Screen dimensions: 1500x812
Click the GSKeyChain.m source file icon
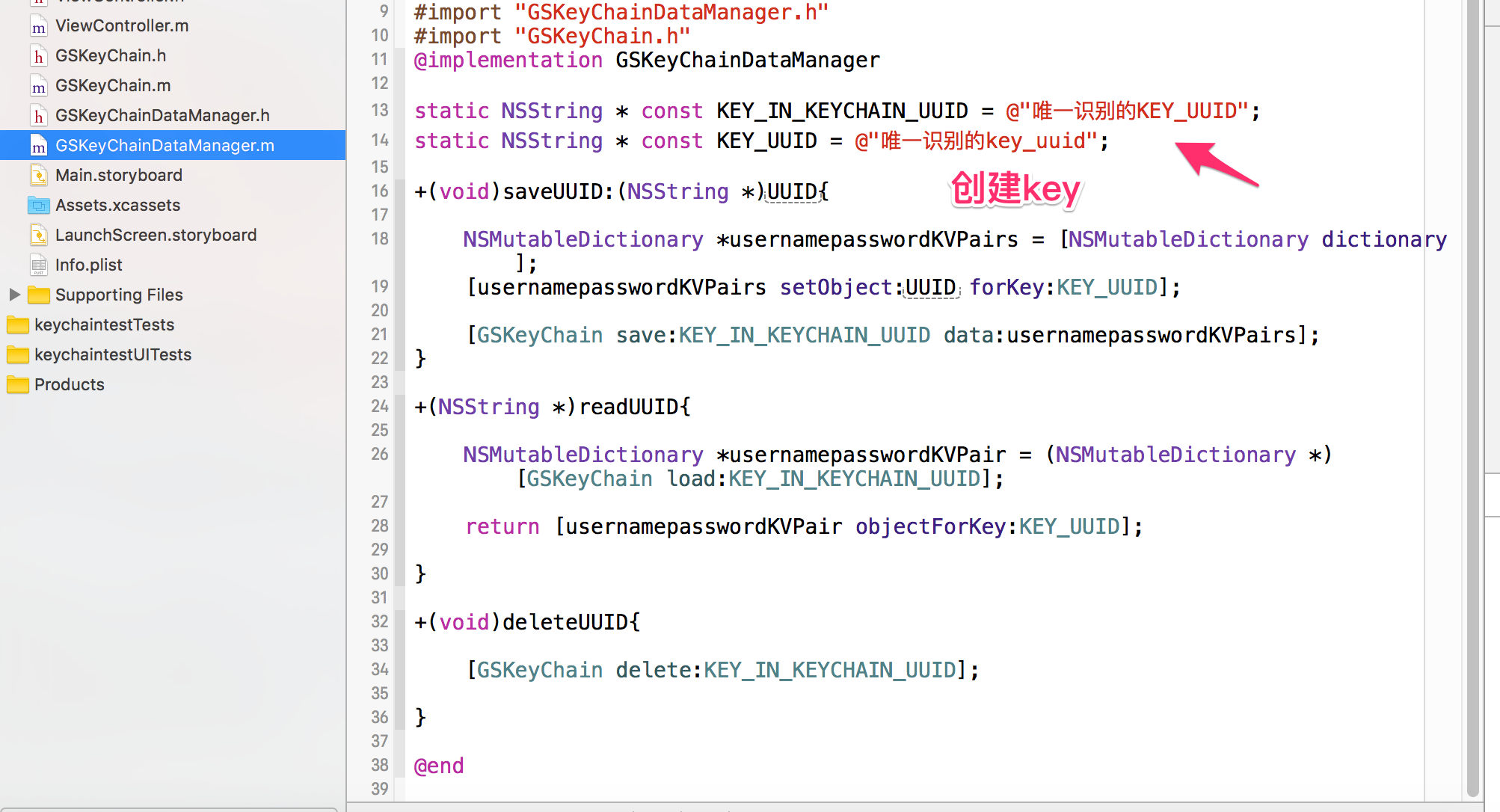pyautogui.click(x=39, y=86)
